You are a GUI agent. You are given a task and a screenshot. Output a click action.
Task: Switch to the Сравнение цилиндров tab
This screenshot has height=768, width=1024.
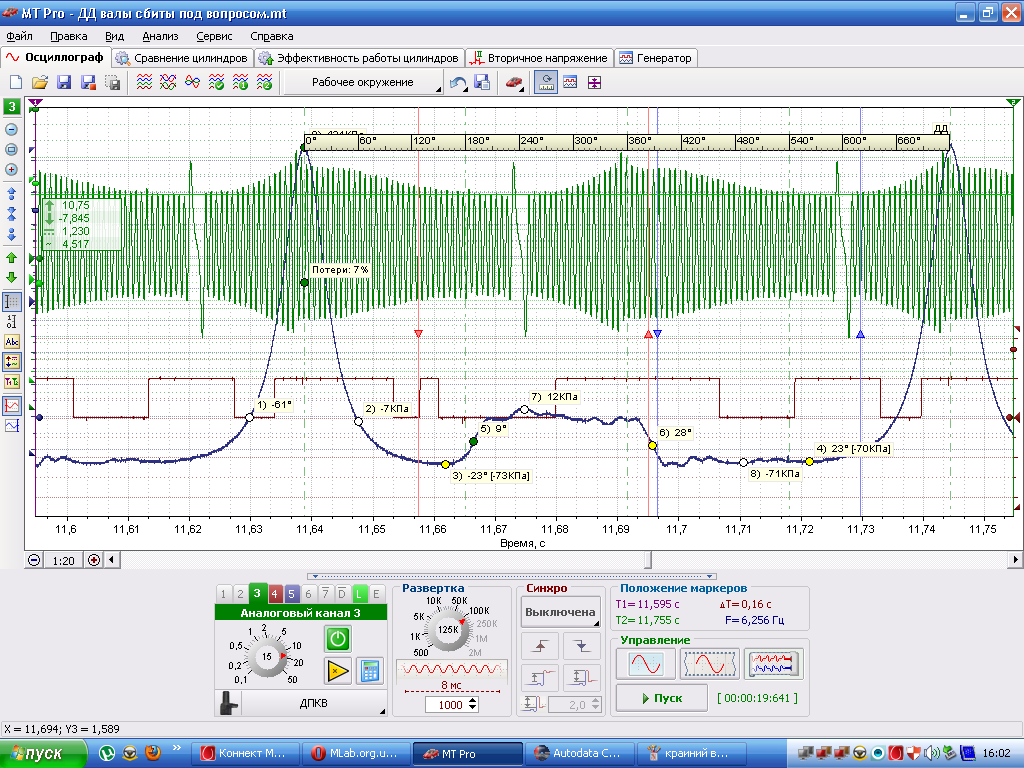pyautogui.click(x=182, y=58)
